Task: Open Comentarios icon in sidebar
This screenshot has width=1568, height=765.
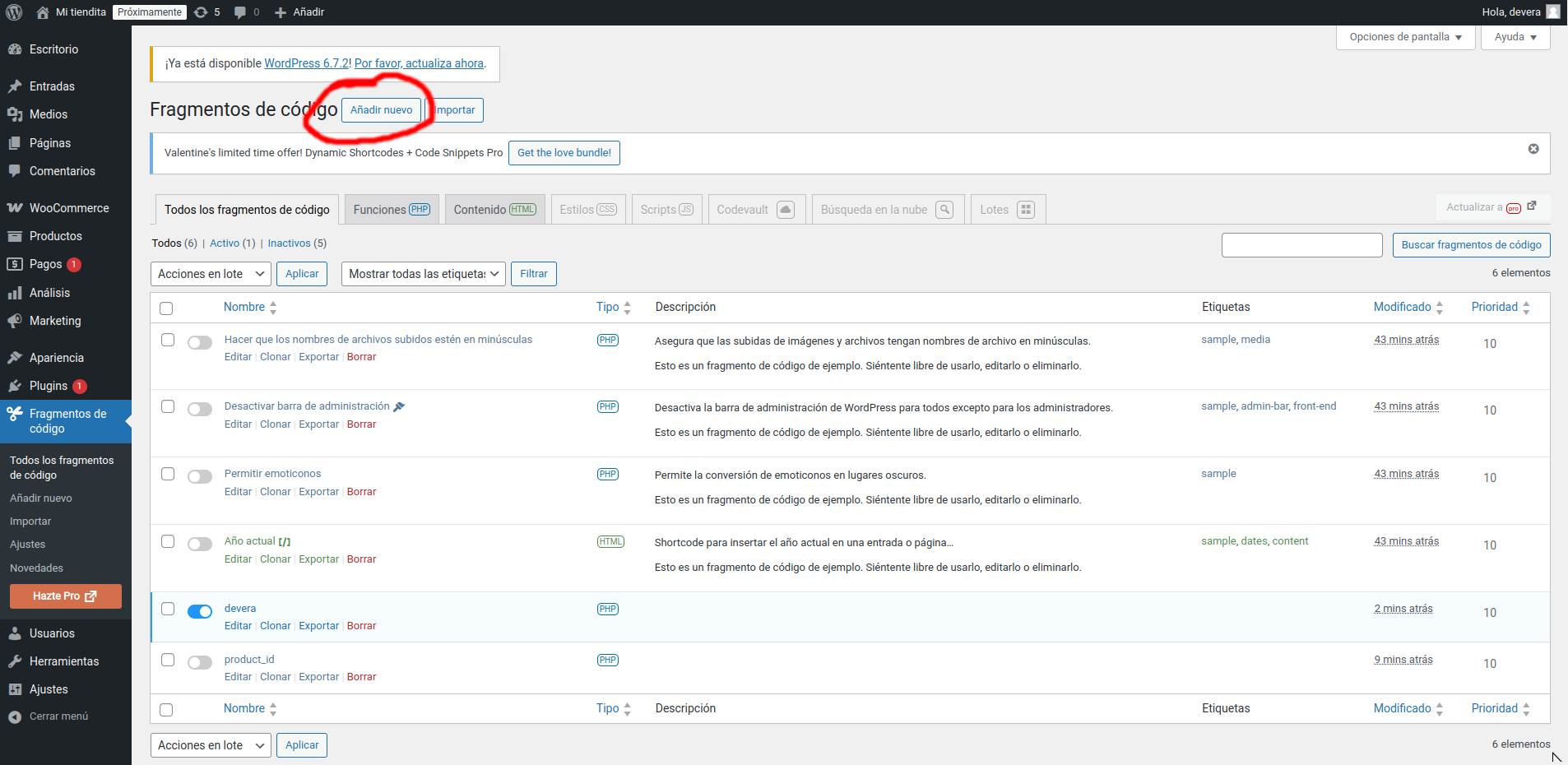Action: [x=15, y=171]
